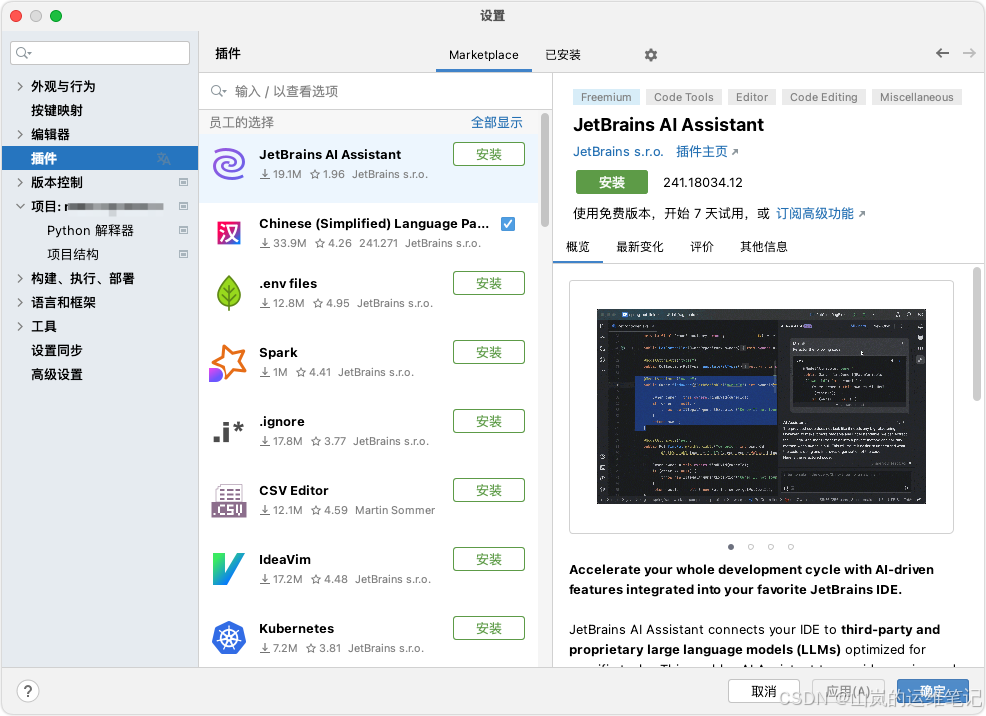Viewport: 986px width, 716px height.
Task: Expand the 语言和框架 section
Action: pyautogui.click(x=20, y=302)
